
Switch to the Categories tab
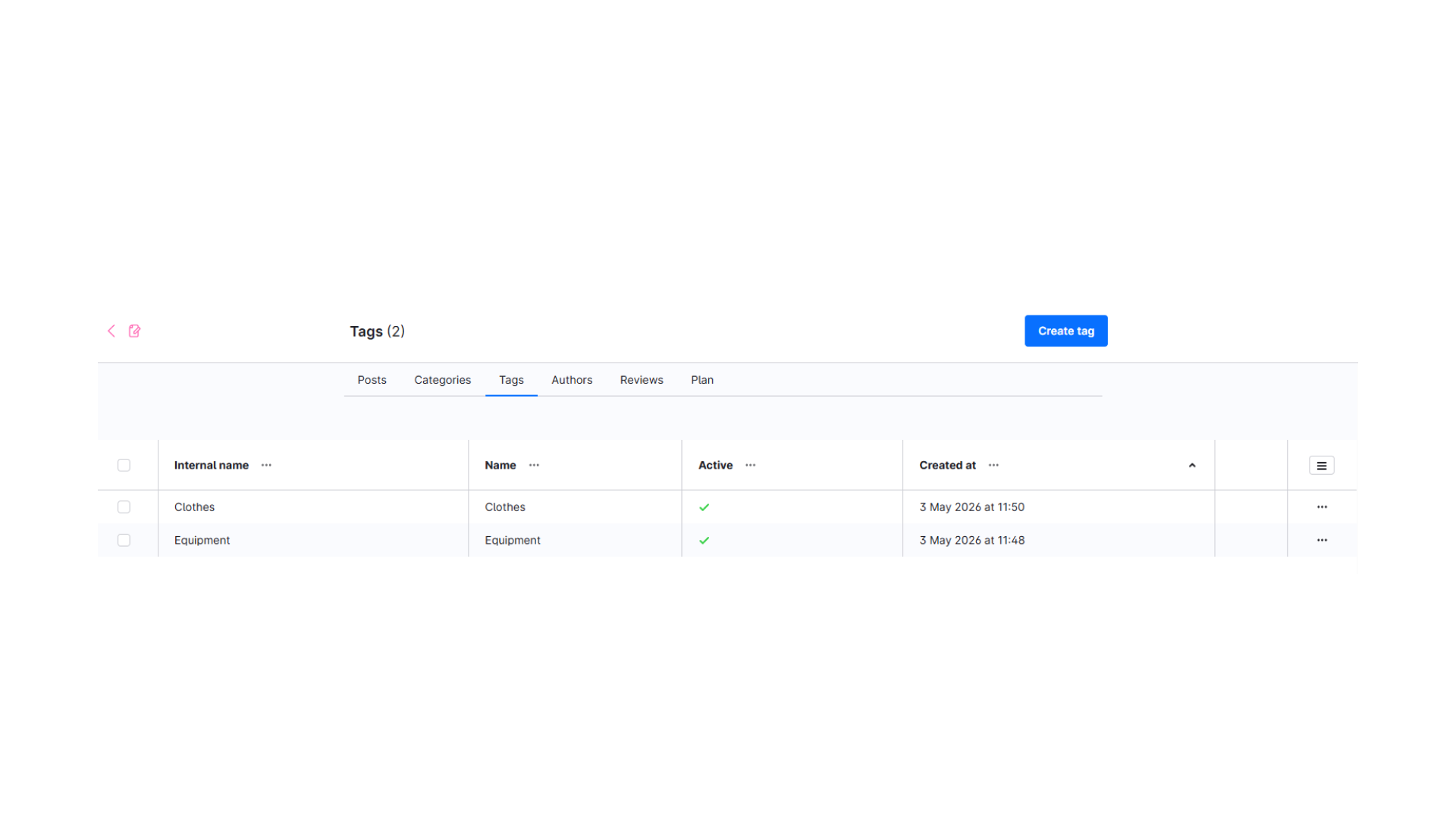pyautogui.click(x=442, y=380)
